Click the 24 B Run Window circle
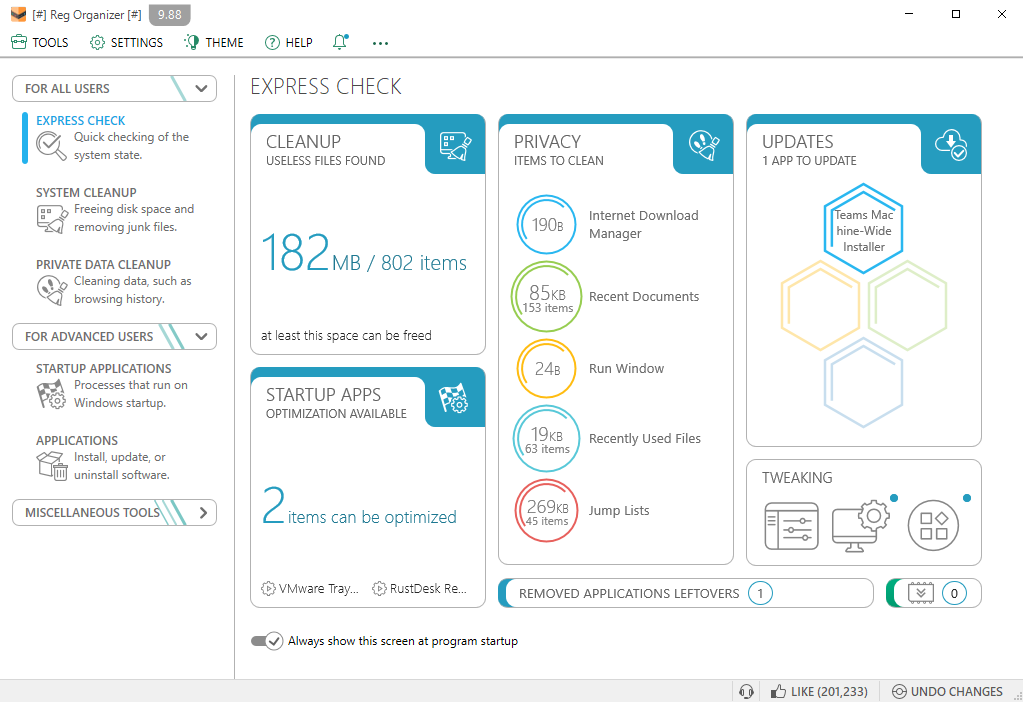Screen dimensions: 1023x702 pyautogui.click(x=547, y=369)
